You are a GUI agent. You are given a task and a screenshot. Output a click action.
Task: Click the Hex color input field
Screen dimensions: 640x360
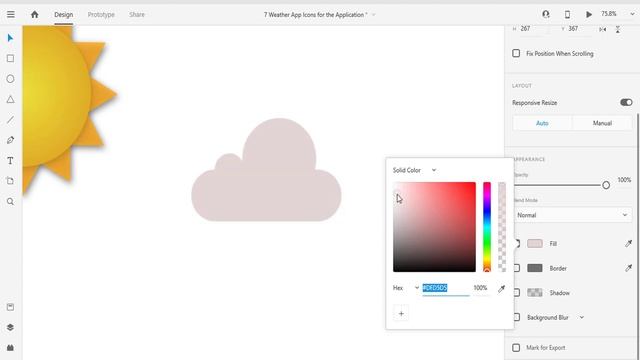tap(446, 288)
